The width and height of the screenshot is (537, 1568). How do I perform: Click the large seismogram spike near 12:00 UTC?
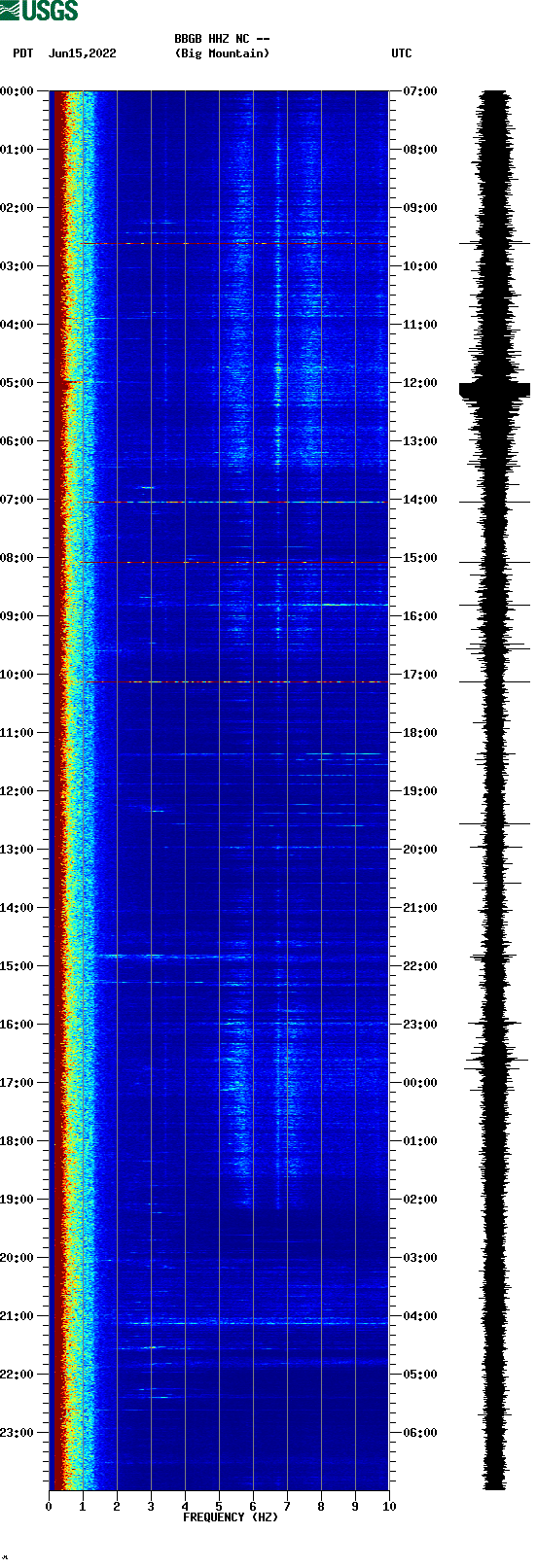[x=494, y=390]
